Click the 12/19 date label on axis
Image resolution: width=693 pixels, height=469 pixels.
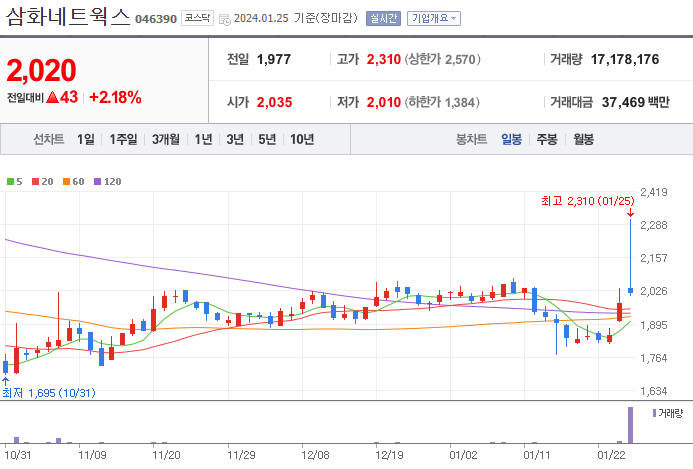[x=389, y=455]
